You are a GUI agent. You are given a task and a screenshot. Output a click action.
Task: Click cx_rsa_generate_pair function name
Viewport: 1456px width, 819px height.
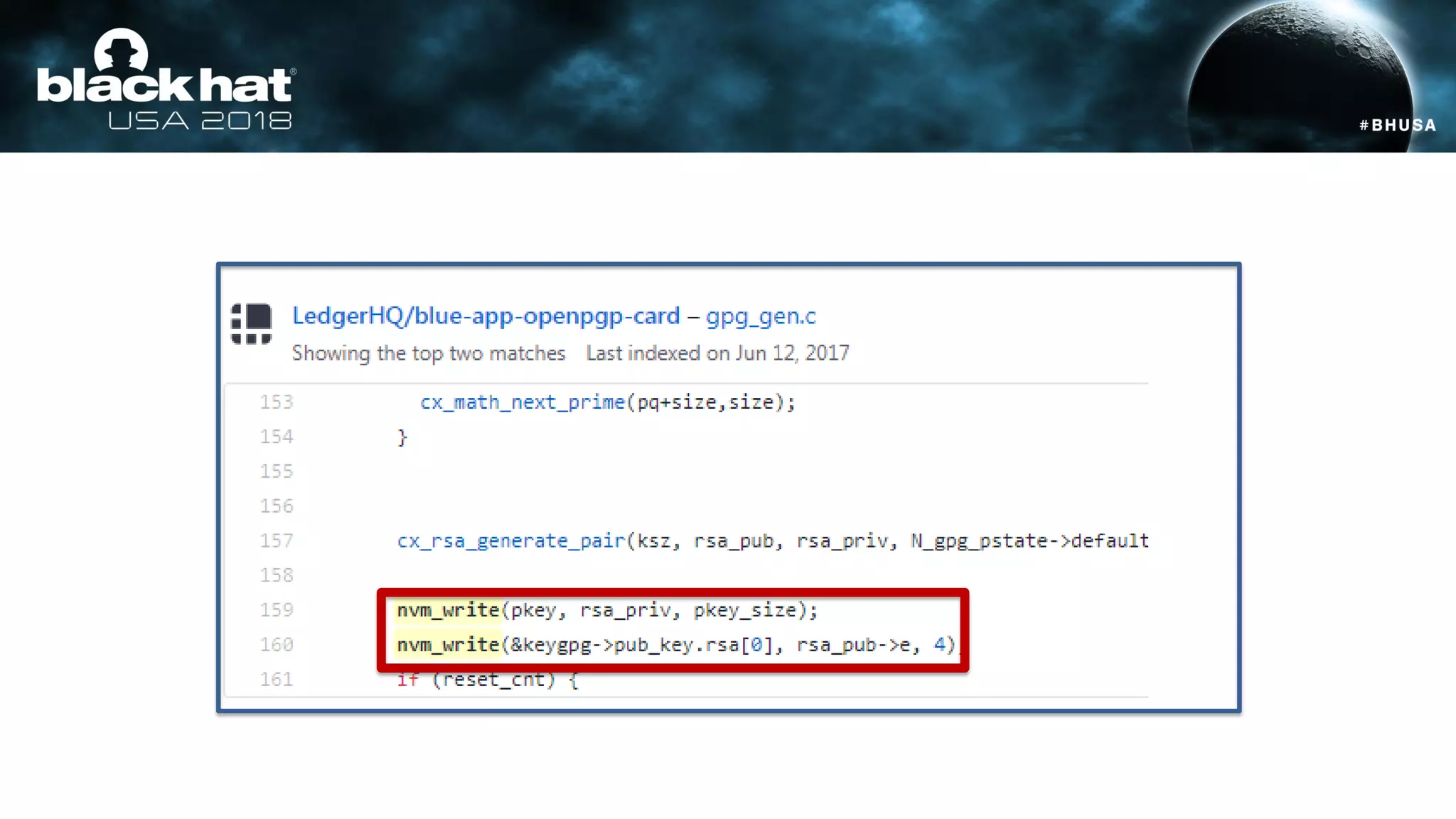[510, 541]
